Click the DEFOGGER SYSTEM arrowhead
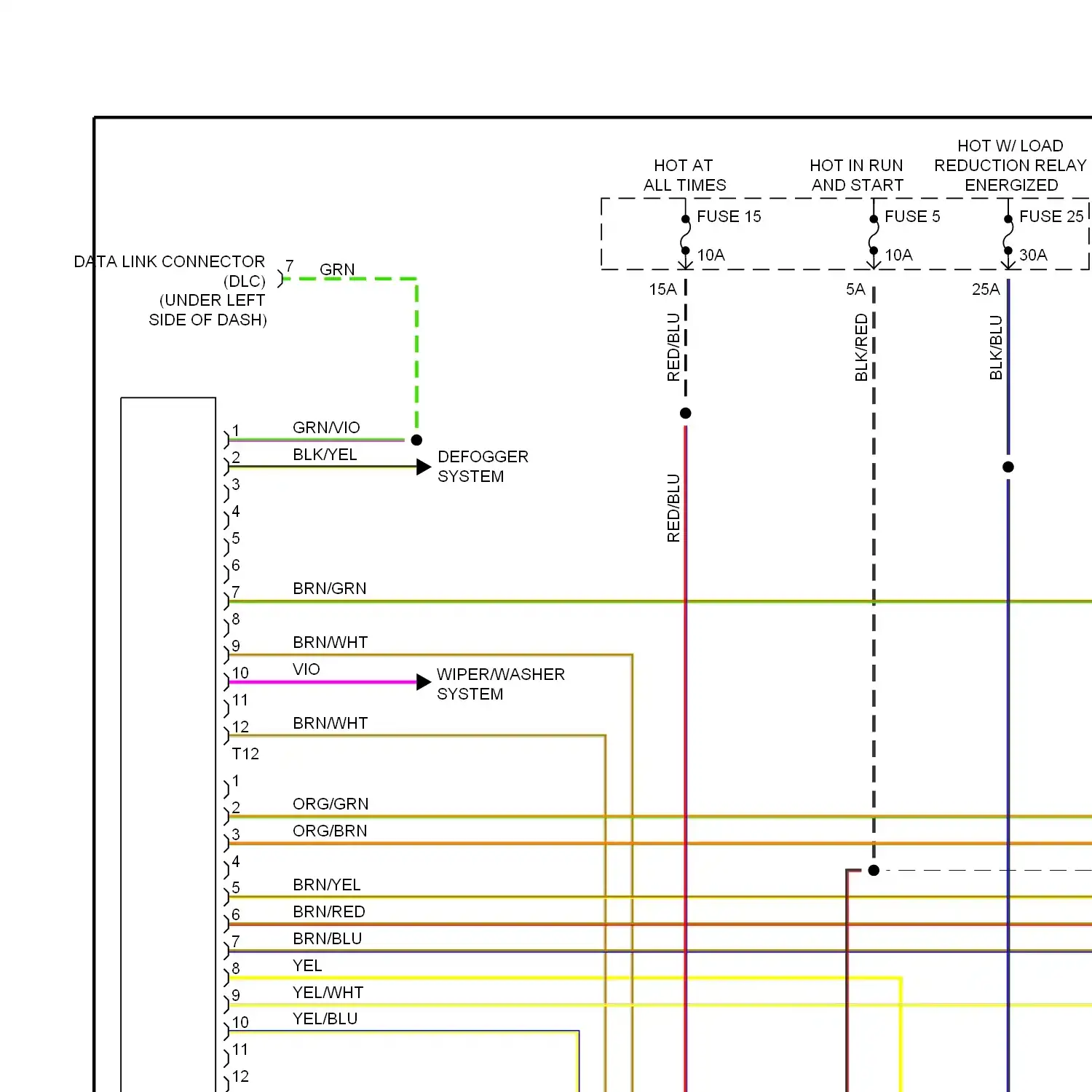This screenshot has width=1092, height=1092. click(424, 467)
